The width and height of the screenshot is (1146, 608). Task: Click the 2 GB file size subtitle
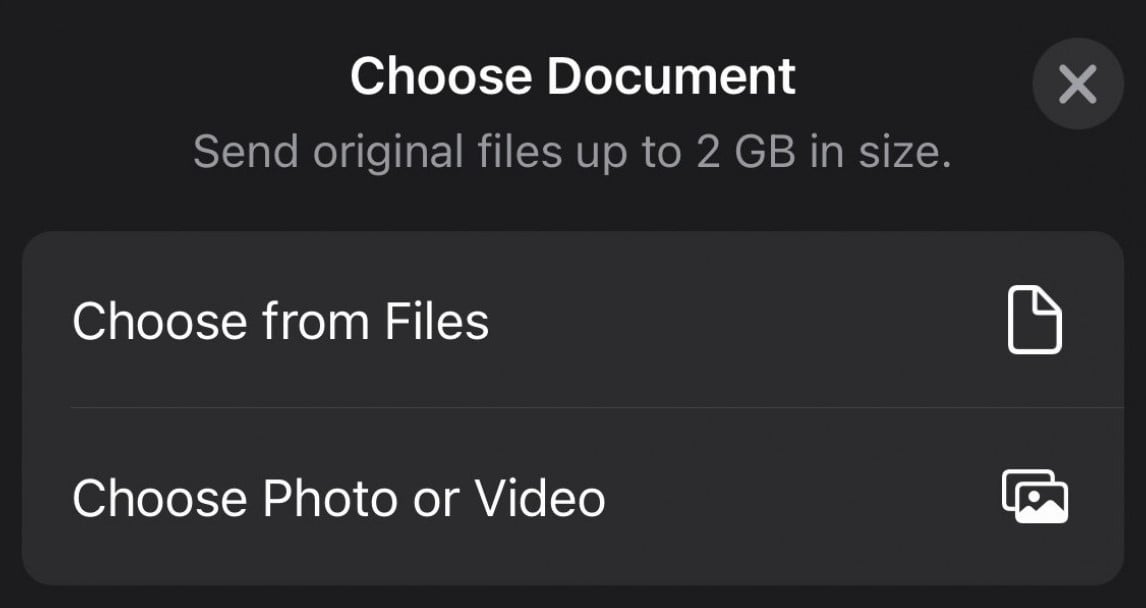point(572,152)
